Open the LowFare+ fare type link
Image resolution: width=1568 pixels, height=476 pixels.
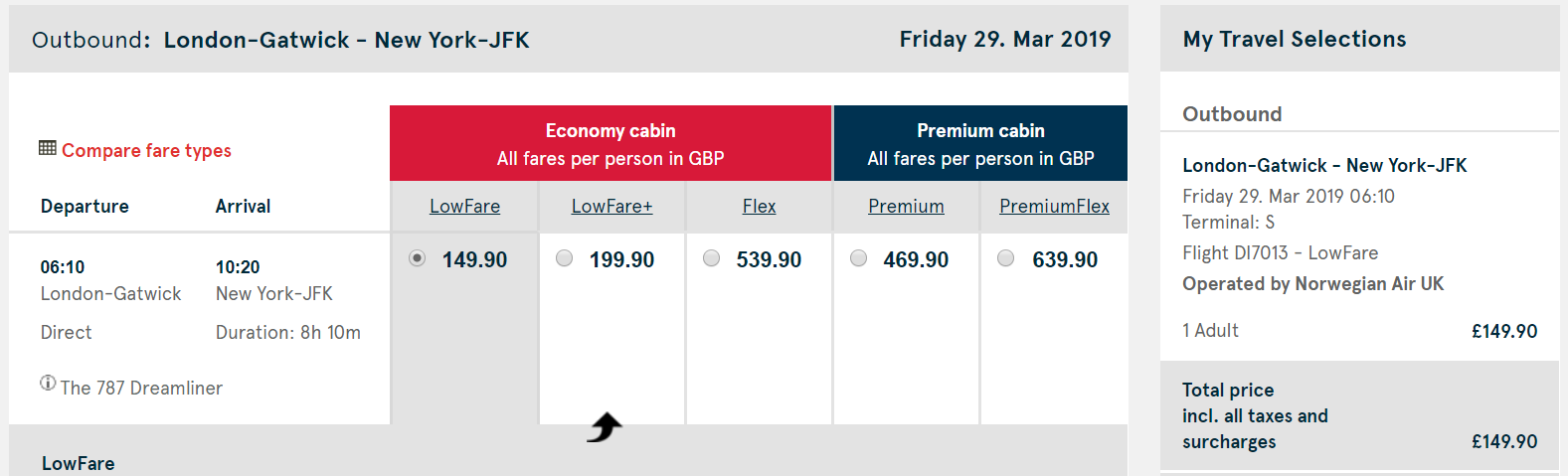pyautogui.click(x=611, y=206)
